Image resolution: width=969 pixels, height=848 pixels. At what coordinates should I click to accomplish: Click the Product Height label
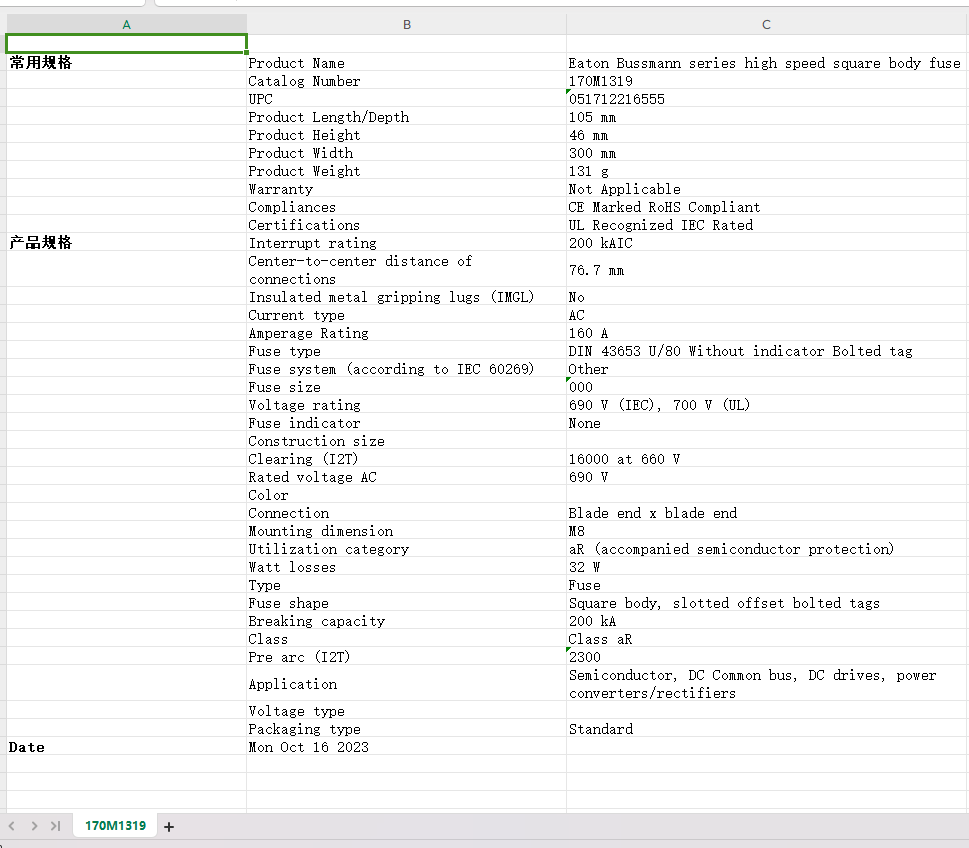coord(407,135)
